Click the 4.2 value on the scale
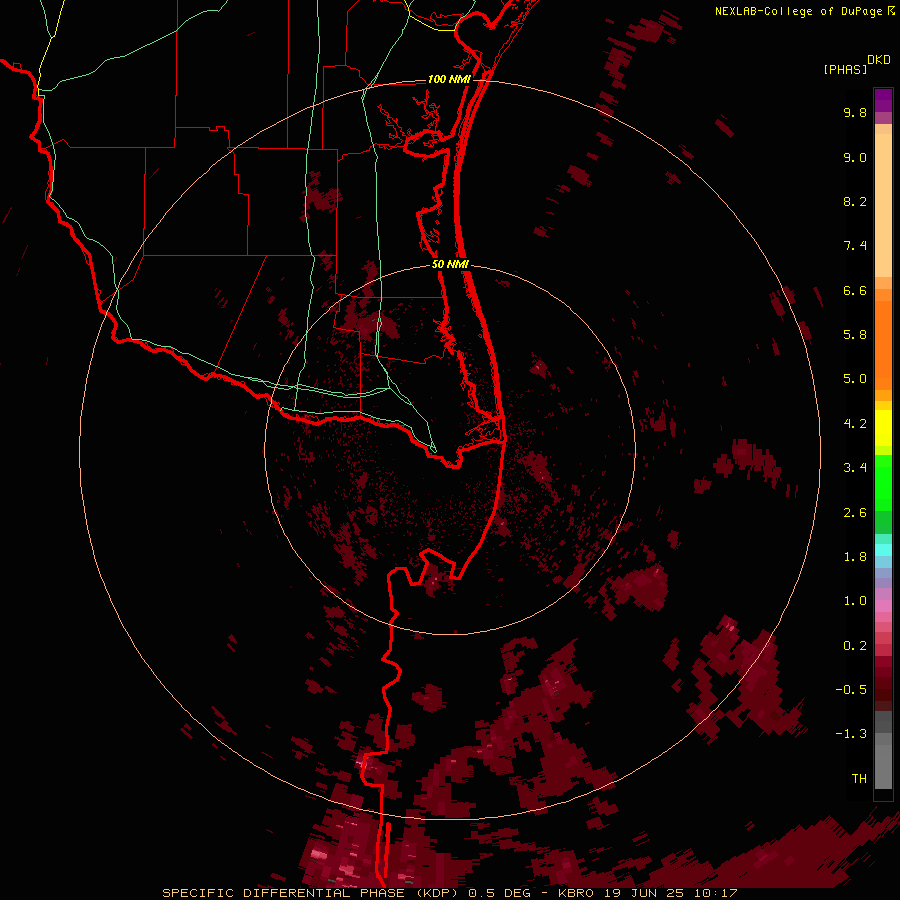 pos(855,424)
